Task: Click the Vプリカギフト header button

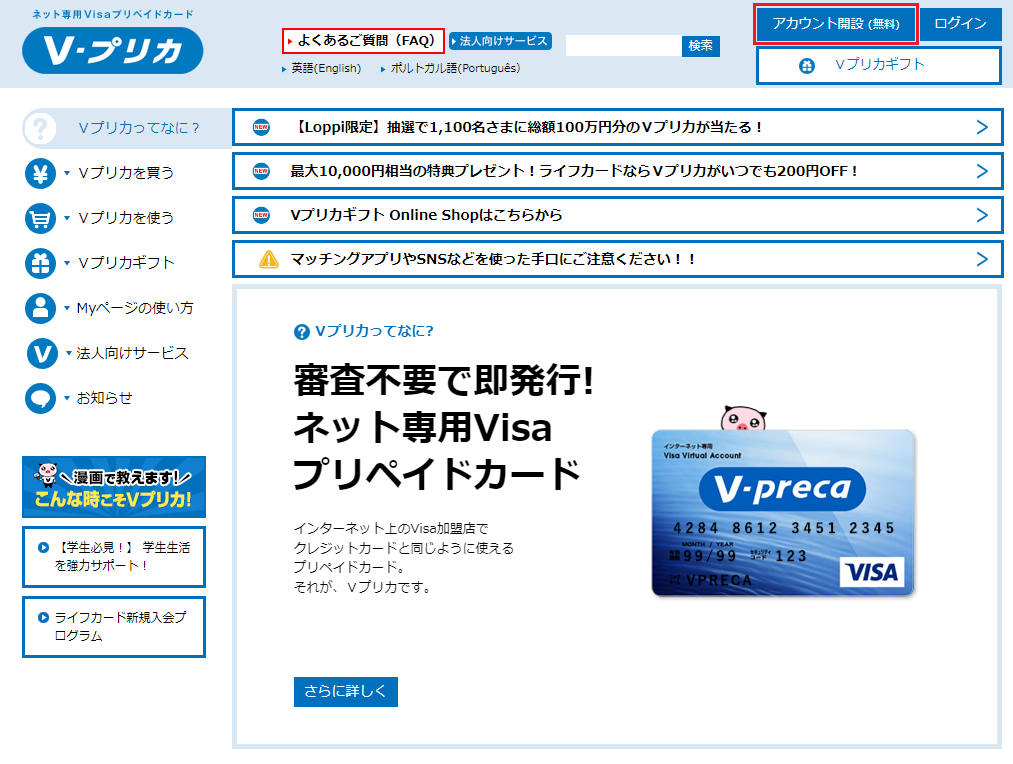Action: (x=879, y=65)
